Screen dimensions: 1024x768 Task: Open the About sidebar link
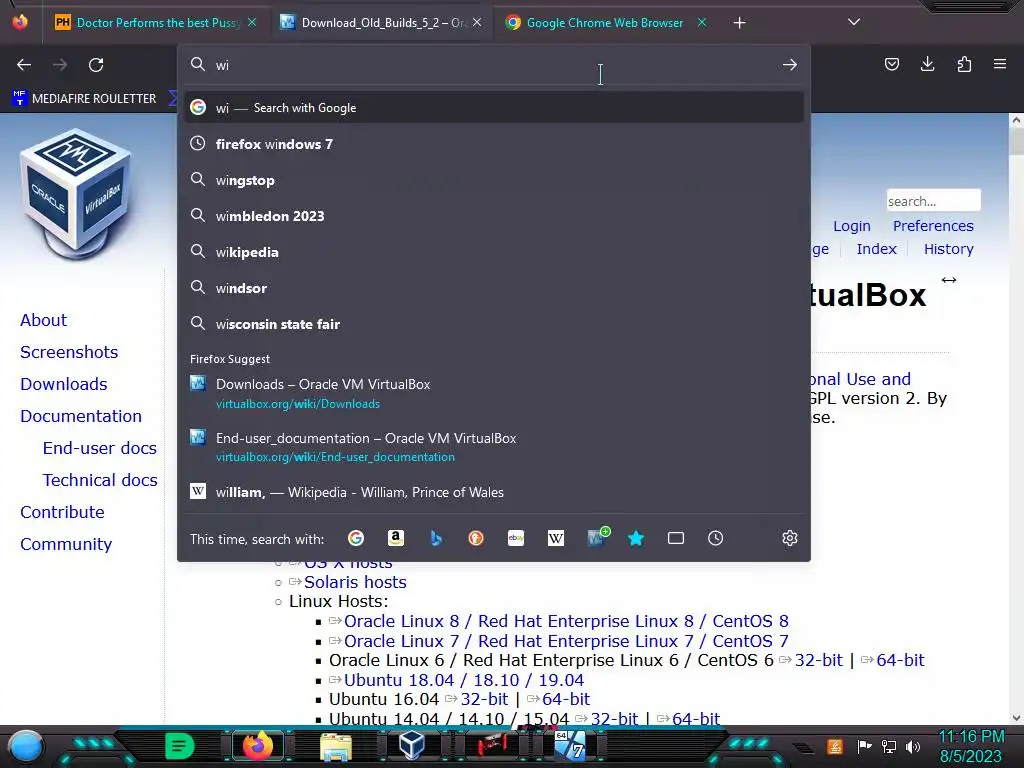pos(44,320)
